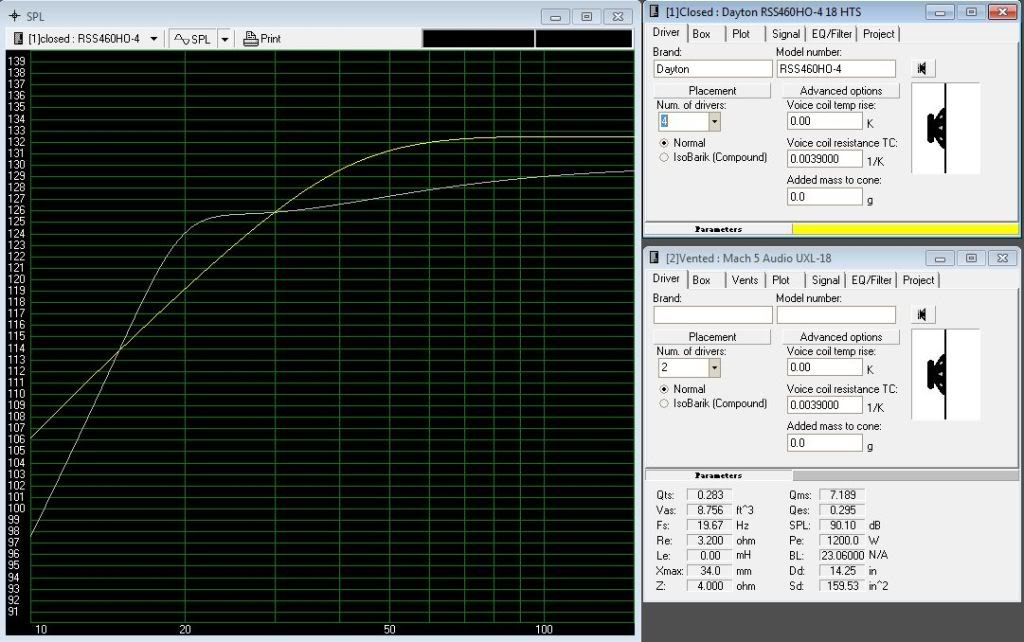
Task: Open the Box tab in Dayton window
Action: tap(701, 34)
